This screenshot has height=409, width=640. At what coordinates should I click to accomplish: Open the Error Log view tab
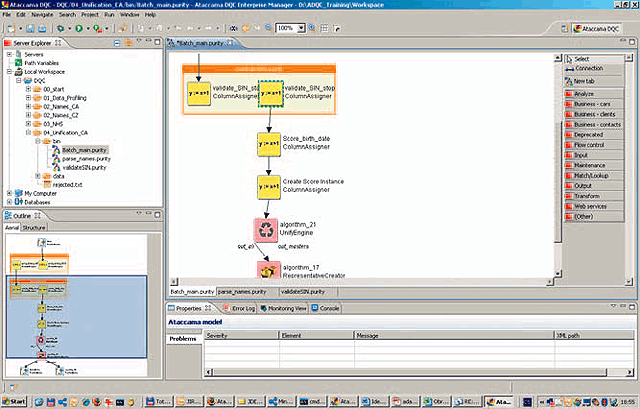240,308
